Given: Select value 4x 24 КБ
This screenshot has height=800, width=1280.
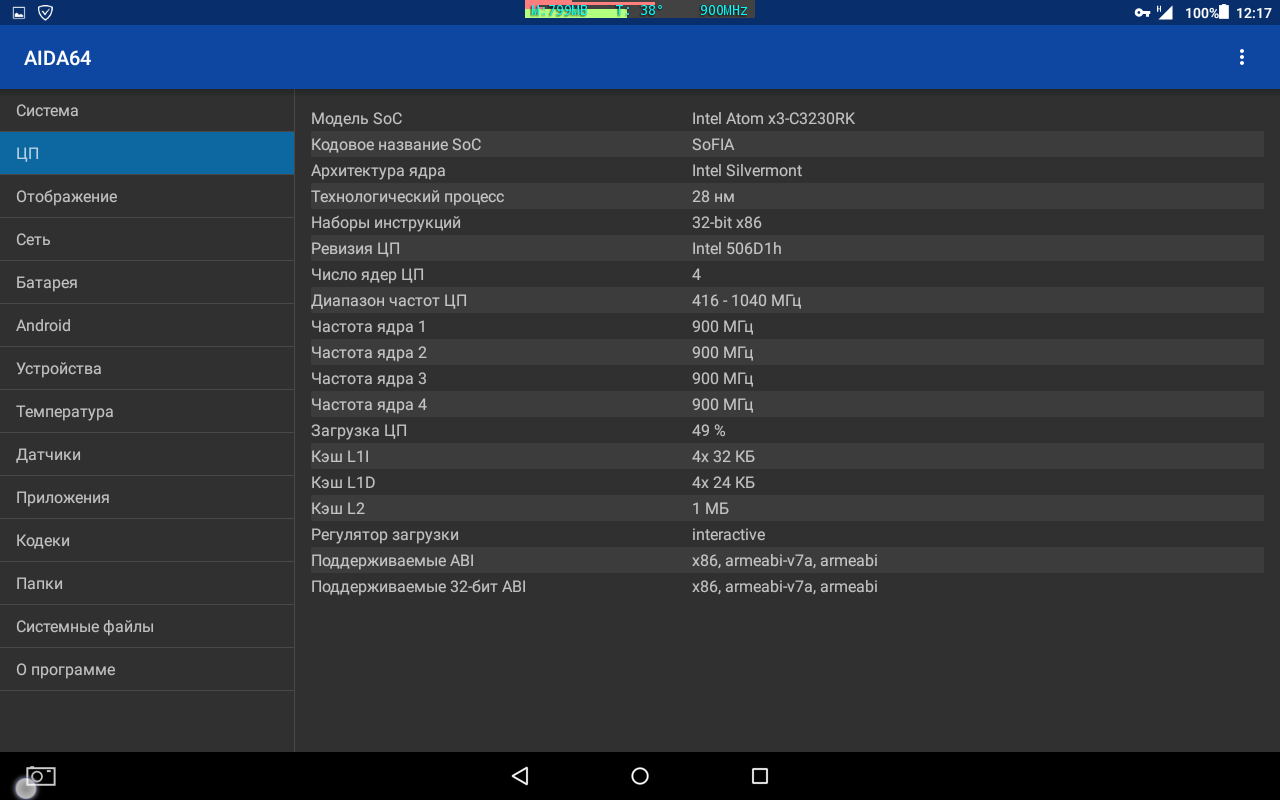Looking at the screenshot, I should (723, 483).
